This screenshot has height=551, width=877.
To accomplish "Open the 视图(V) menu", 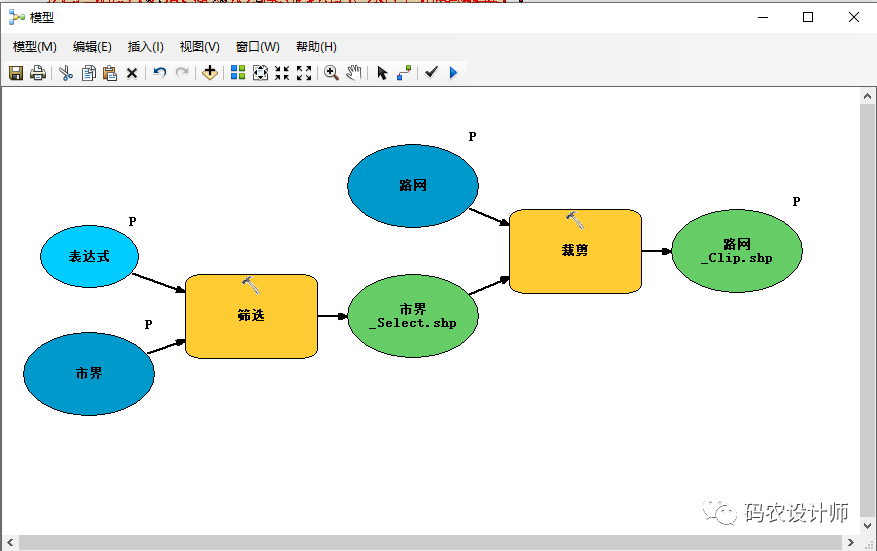I will (200, 47).
